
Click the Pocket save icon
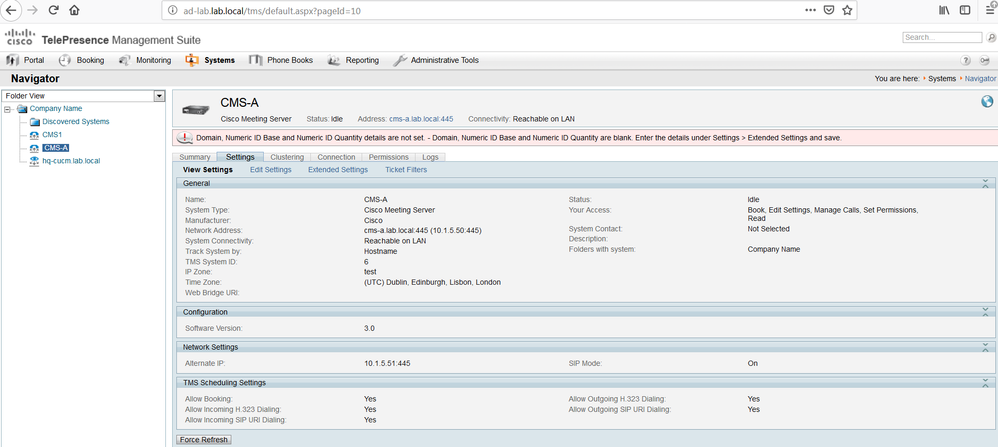[829, 10]
